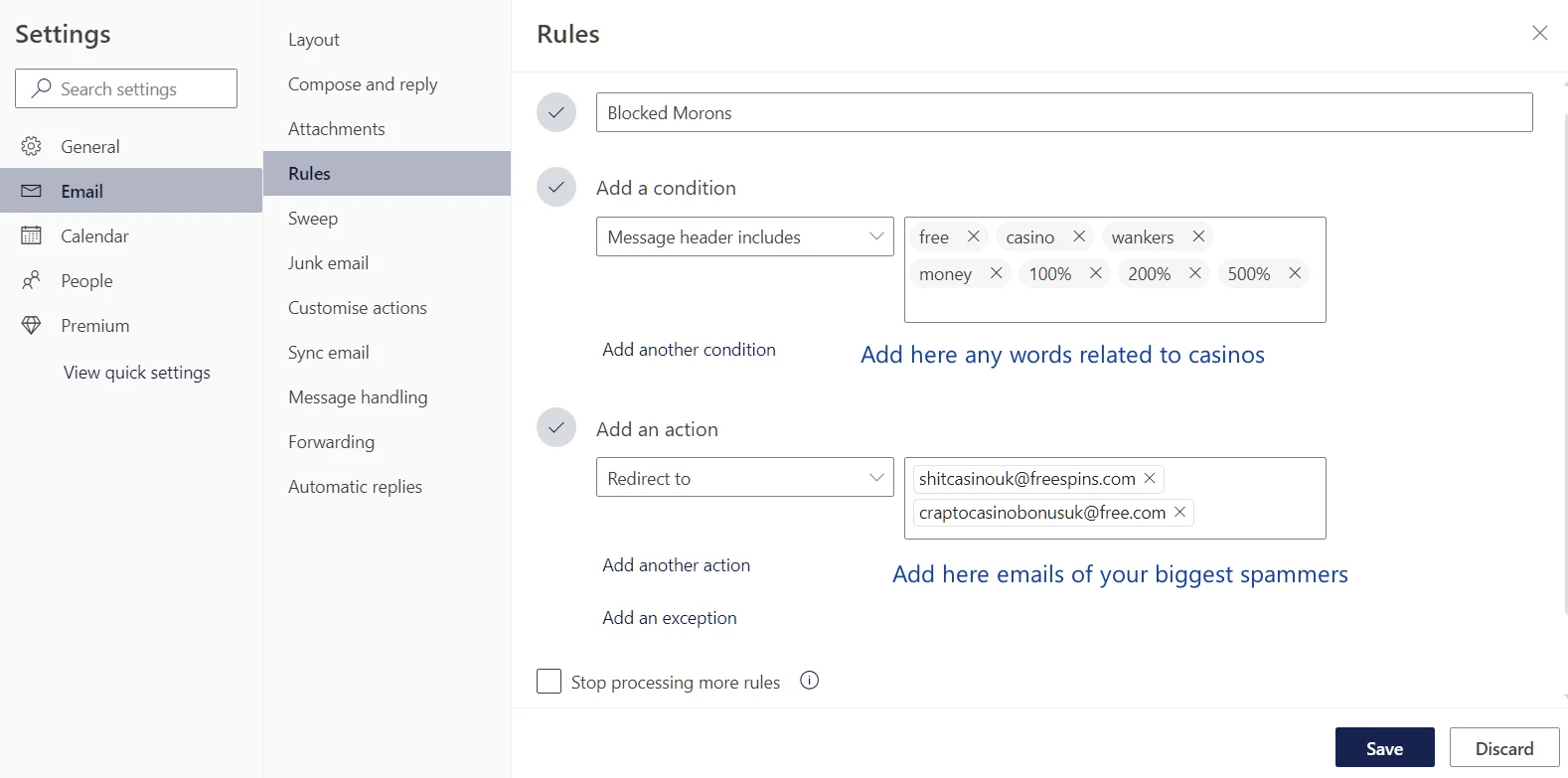This screenshot has width=1568, height=778.
Task: Click View quick settings link
Action: point(137,373)
